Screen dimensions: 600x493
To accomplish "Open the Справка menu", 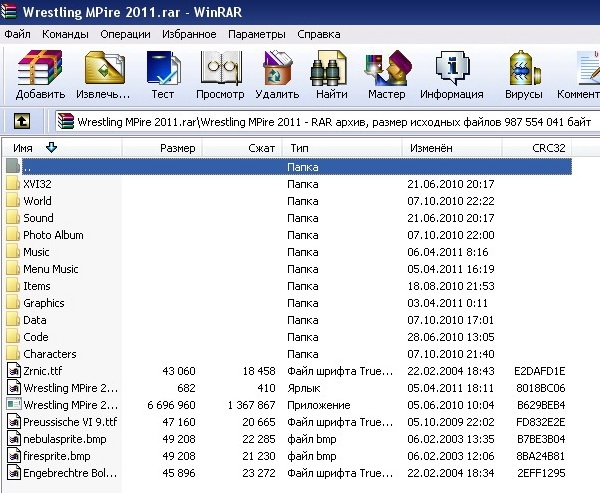I will (x=319, y=34).
